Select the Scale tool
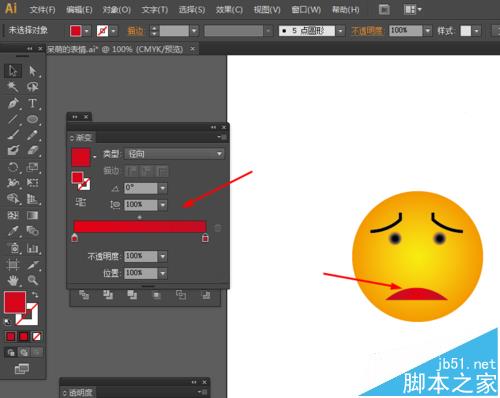Image resolution: width=500 pixels, height=398 pixels. [x=32, y=167]
